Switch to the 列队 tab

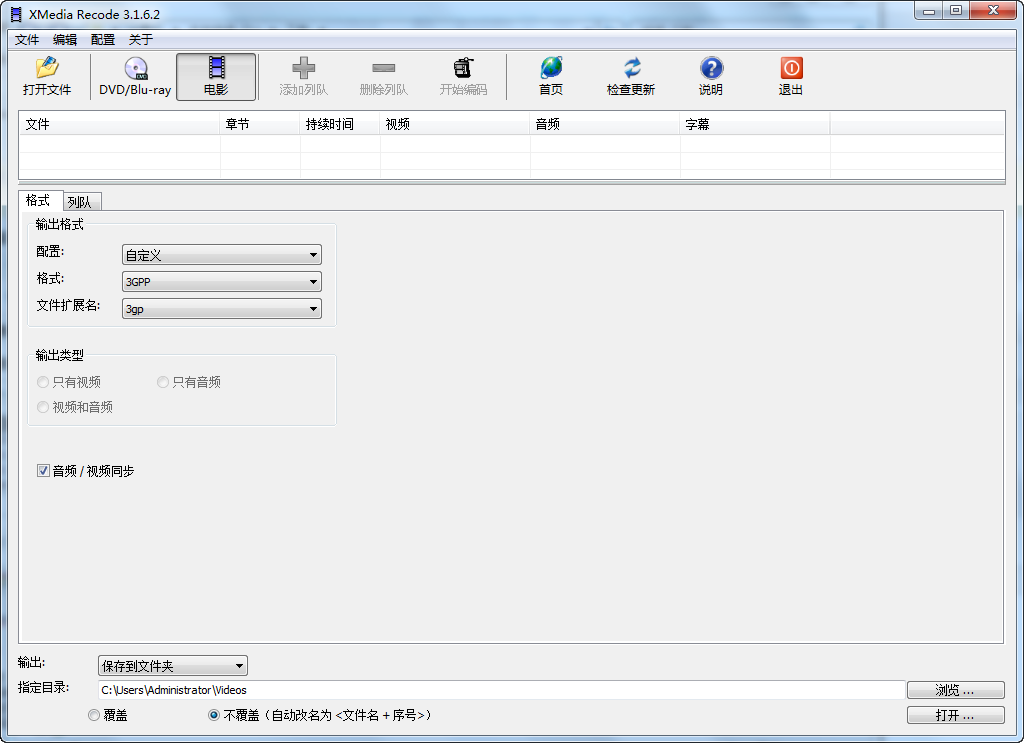(80, 202)
